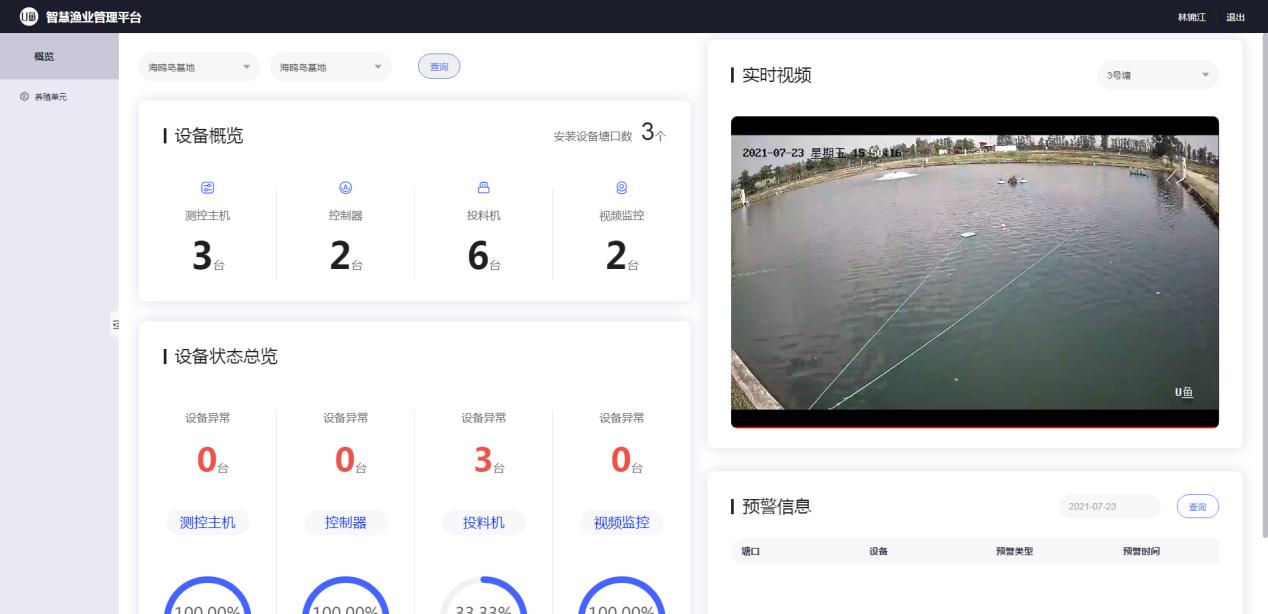Screen dimensions: 1268x614
Task: Click the 视频监控 camera icon in 设备概览
Action: point(621,187)
